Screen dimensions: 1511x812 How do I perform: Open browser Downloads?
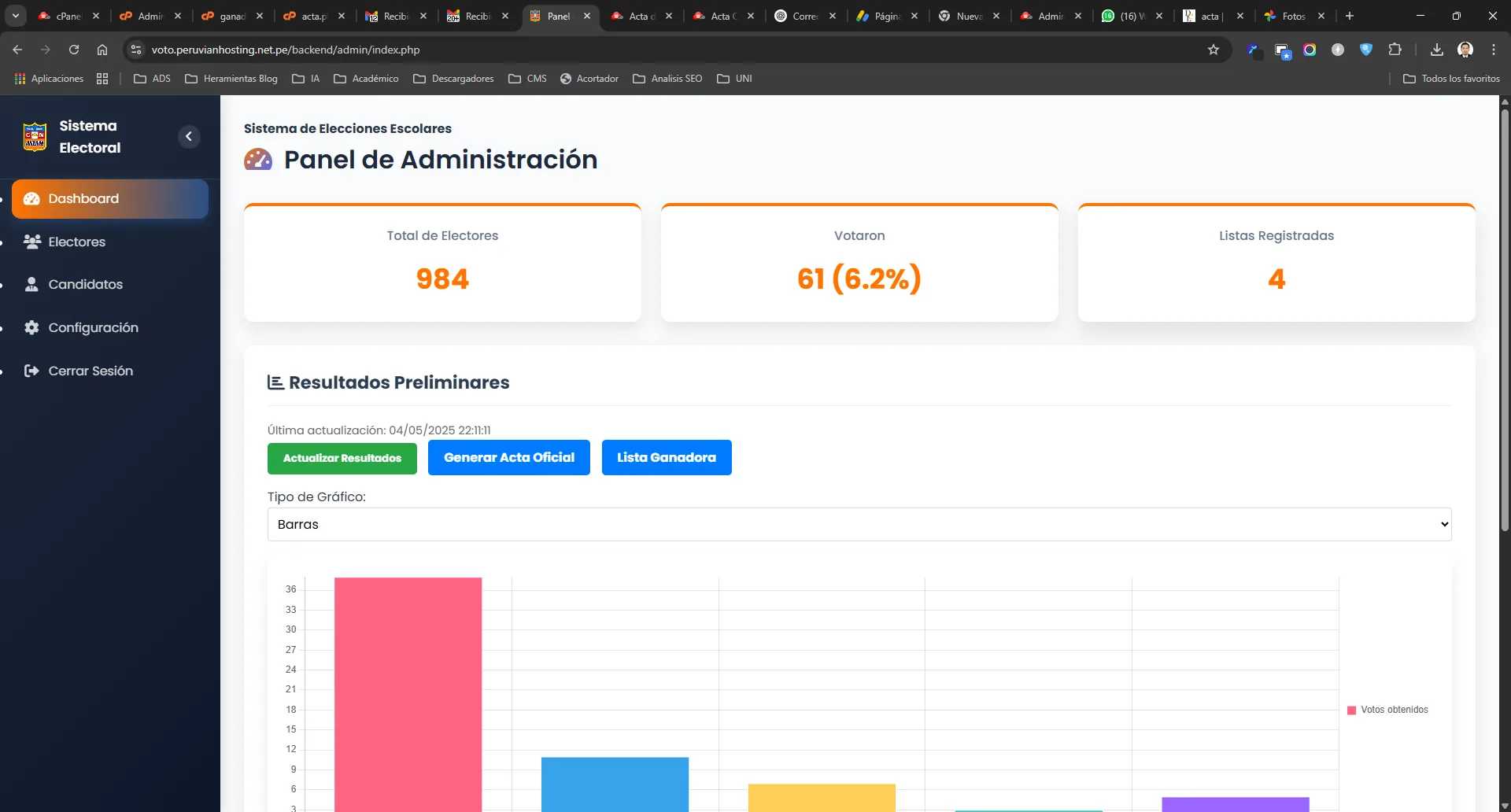coord(1437,50)
